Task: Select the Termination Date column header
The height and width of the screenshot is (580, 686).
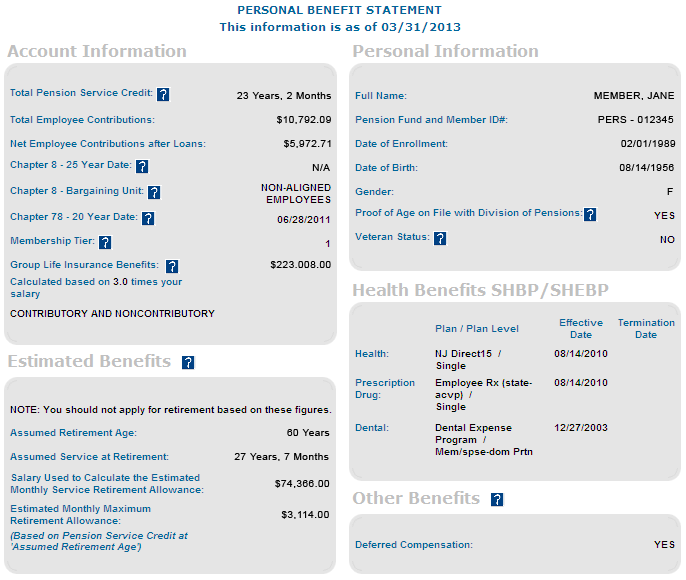Action: [x=646, y=329]
